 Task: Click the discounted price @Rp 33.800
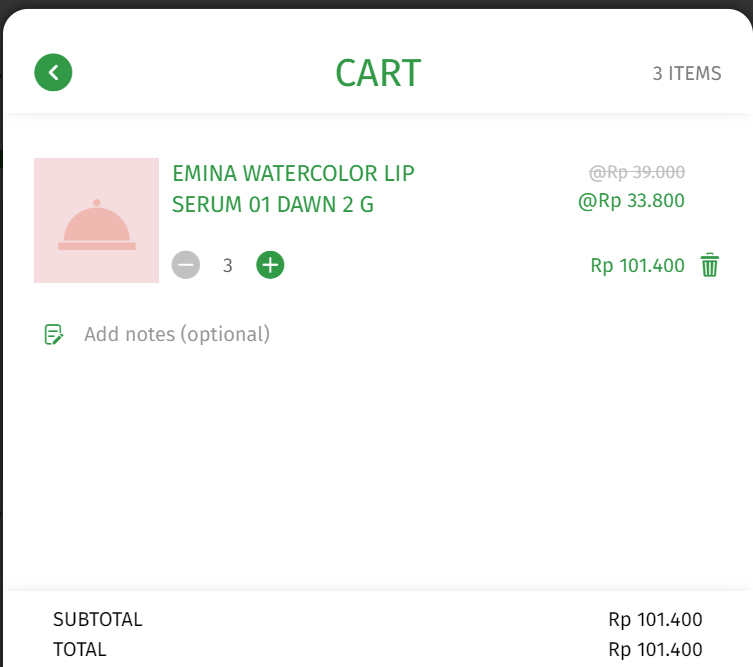631,201
